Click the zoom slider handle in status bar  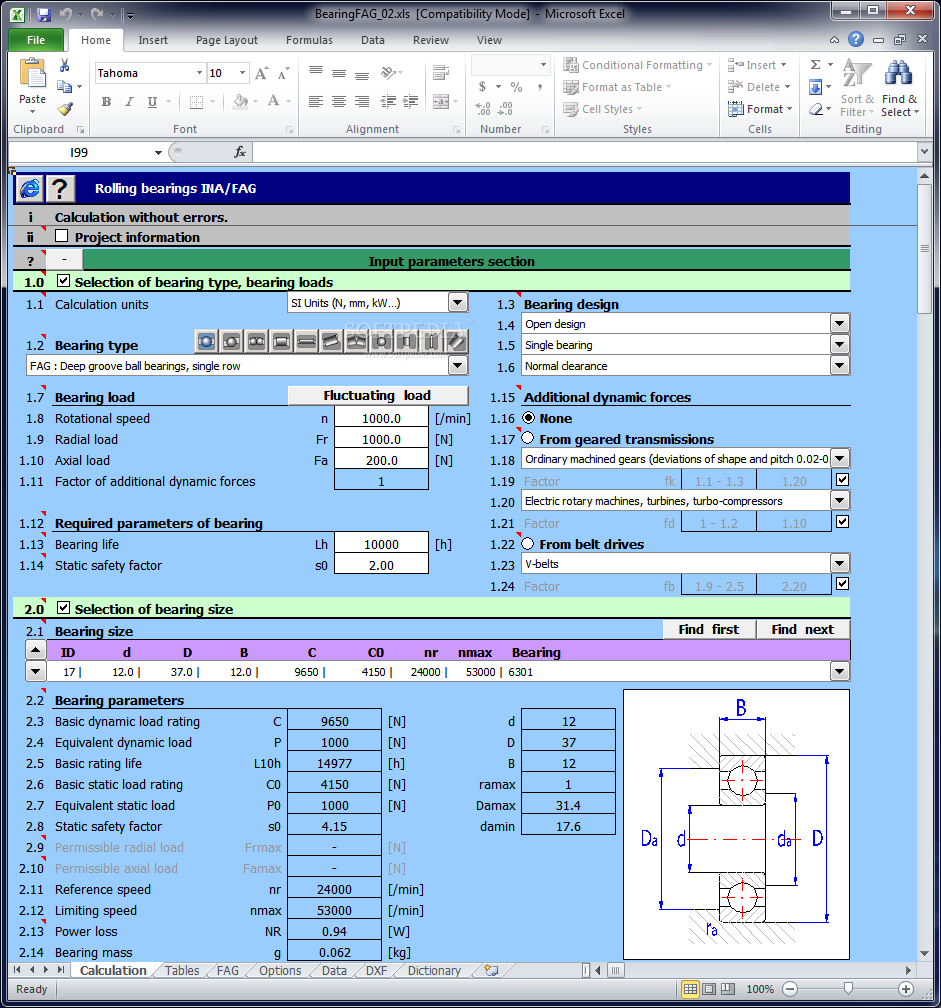[x=848, y=988]
